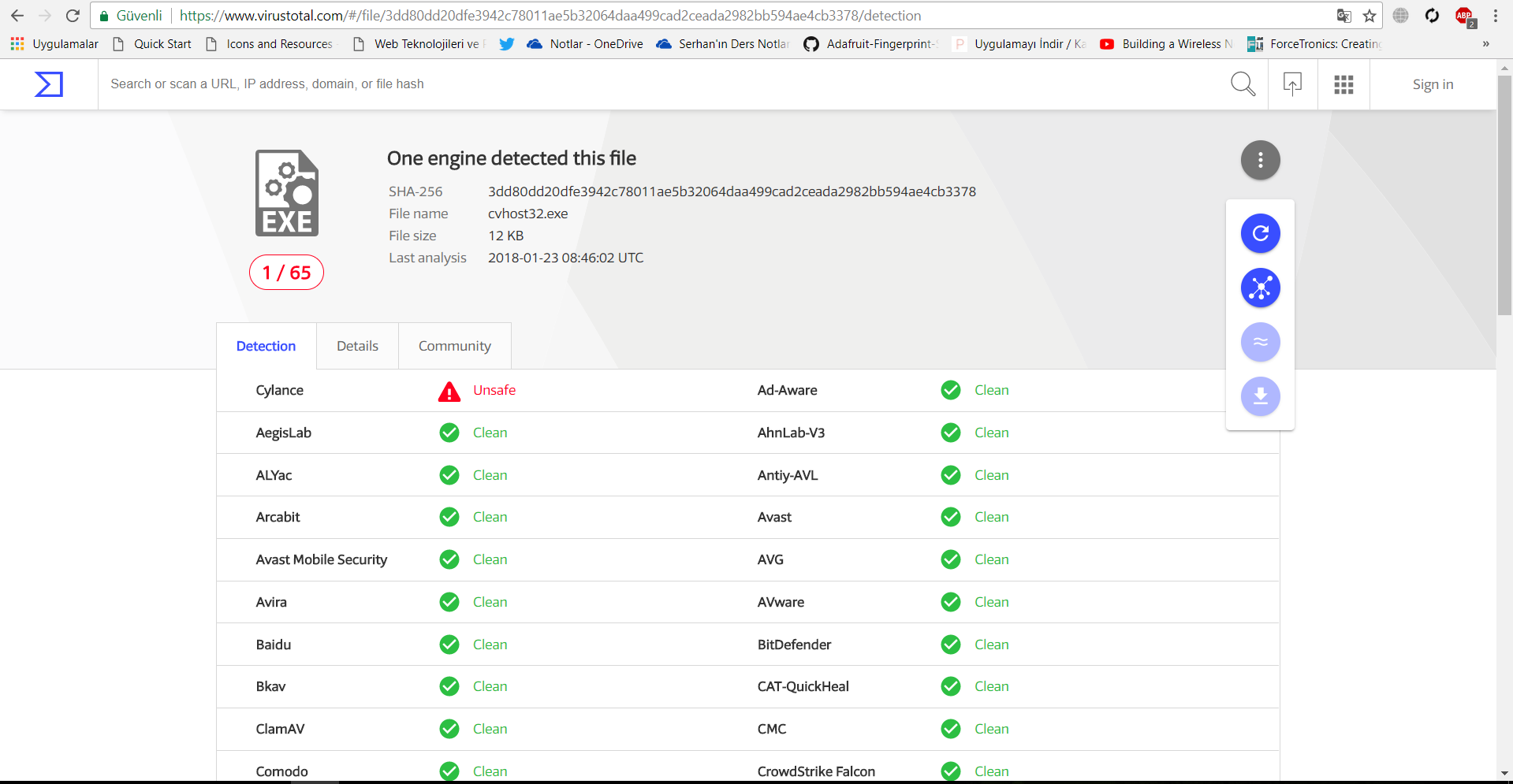Open the Twitter bookmark icon
The width and height of the screenshot is (1513, 784).
[x=506, y=44]
